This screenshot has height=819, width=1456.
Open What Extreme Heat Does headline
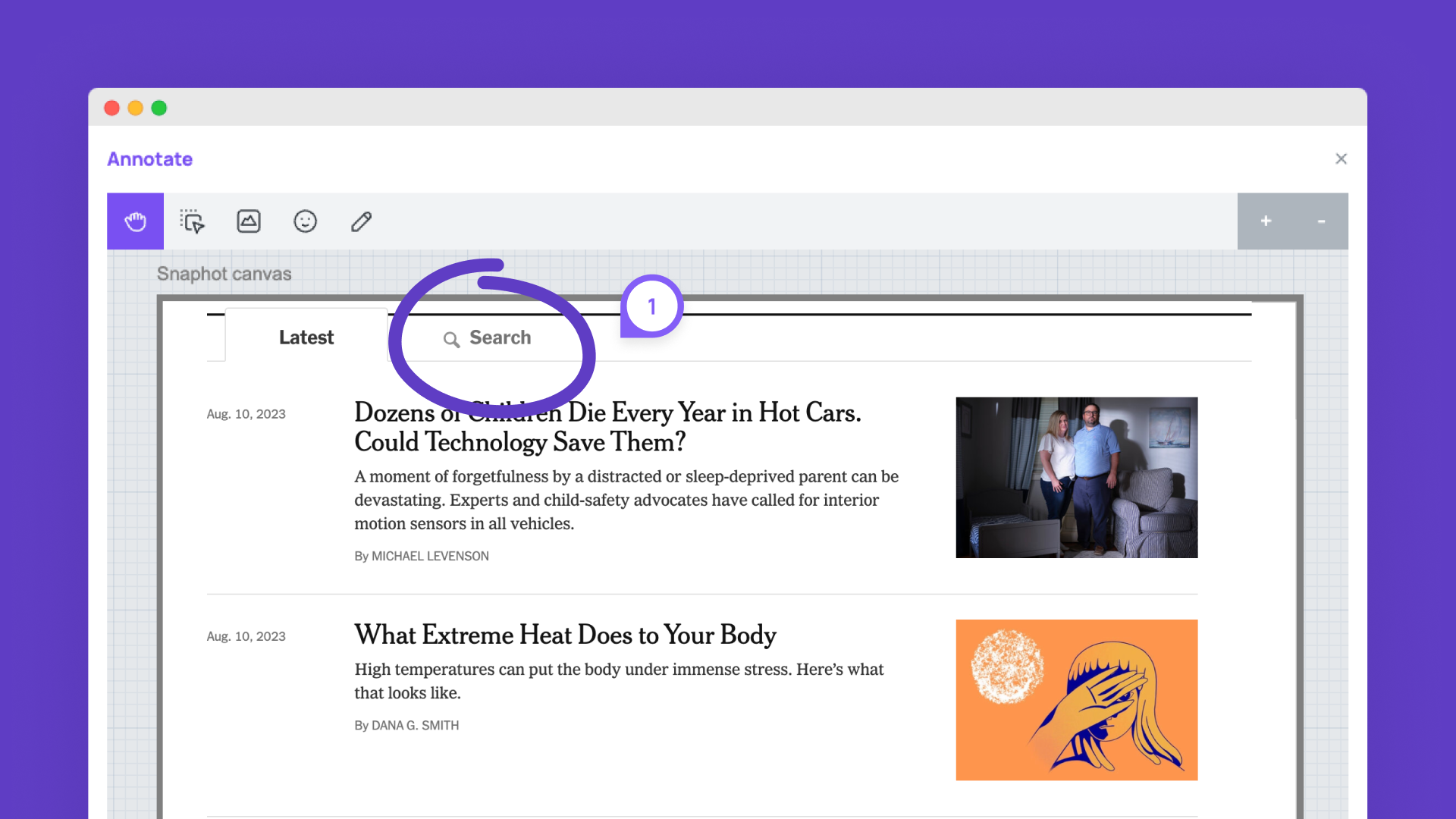tap(565, 635)
